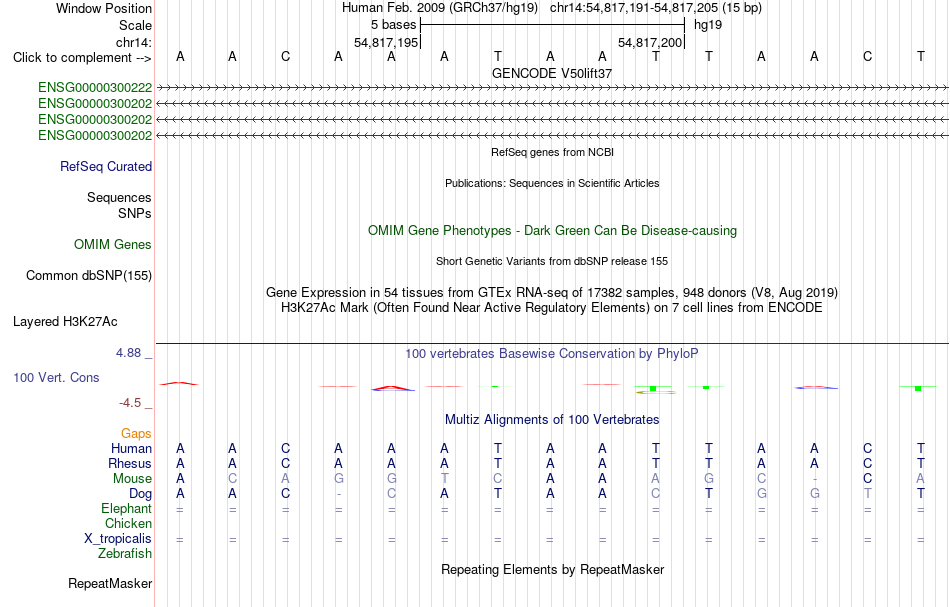
Task: Click the PhyloP maximum value 4.88
Action: point(128,353)
